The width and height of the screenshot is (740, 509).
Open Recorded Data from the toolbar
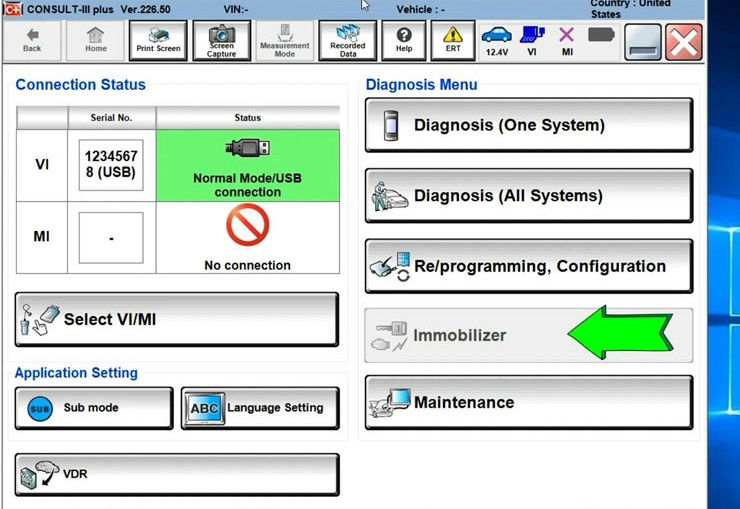click(348, 41)
